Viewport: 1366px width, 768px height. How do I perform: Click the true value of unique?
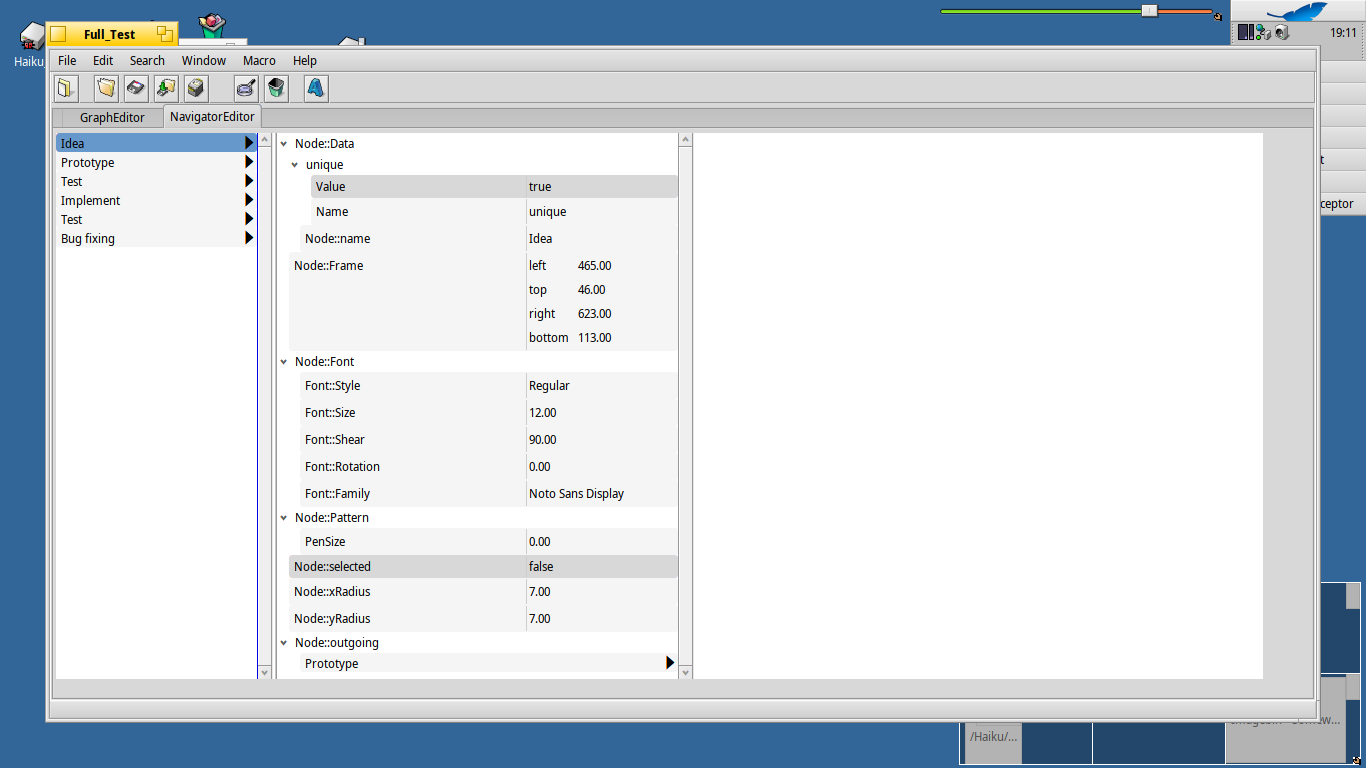540,187
